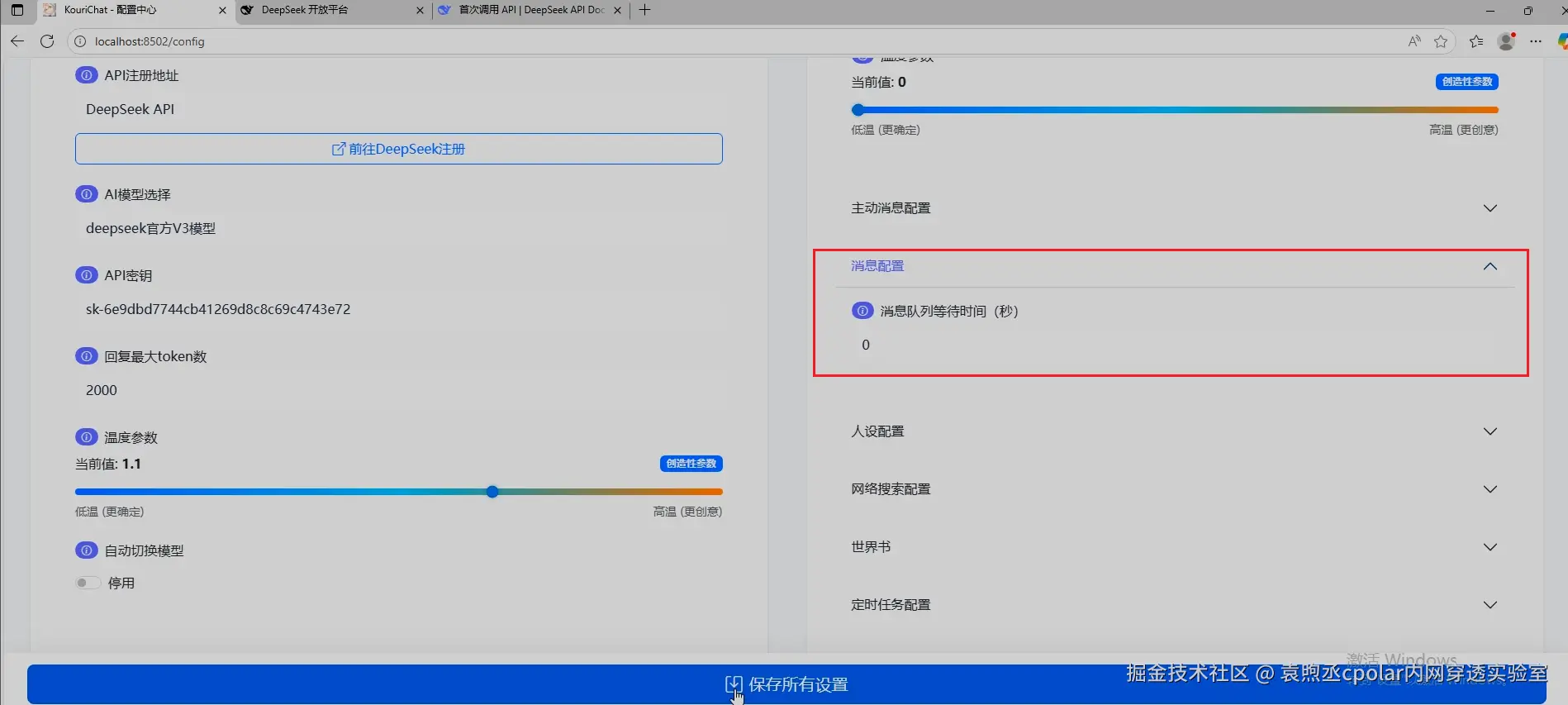Click the 前往DeepSeek注册 button

[x=399, y=149]
